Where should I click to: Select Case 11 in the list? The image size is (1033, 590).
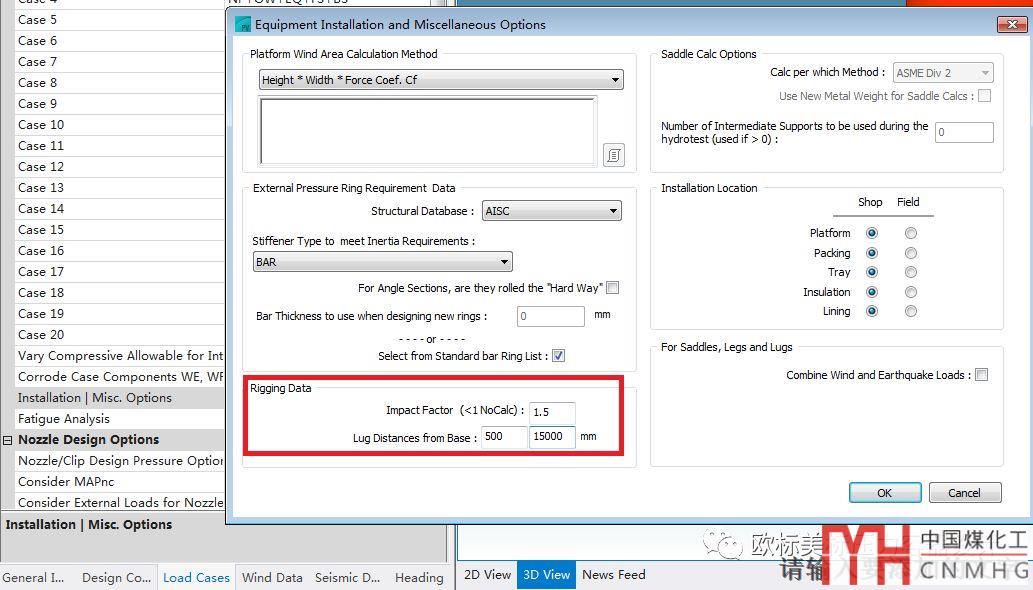(x=119, y=146)
